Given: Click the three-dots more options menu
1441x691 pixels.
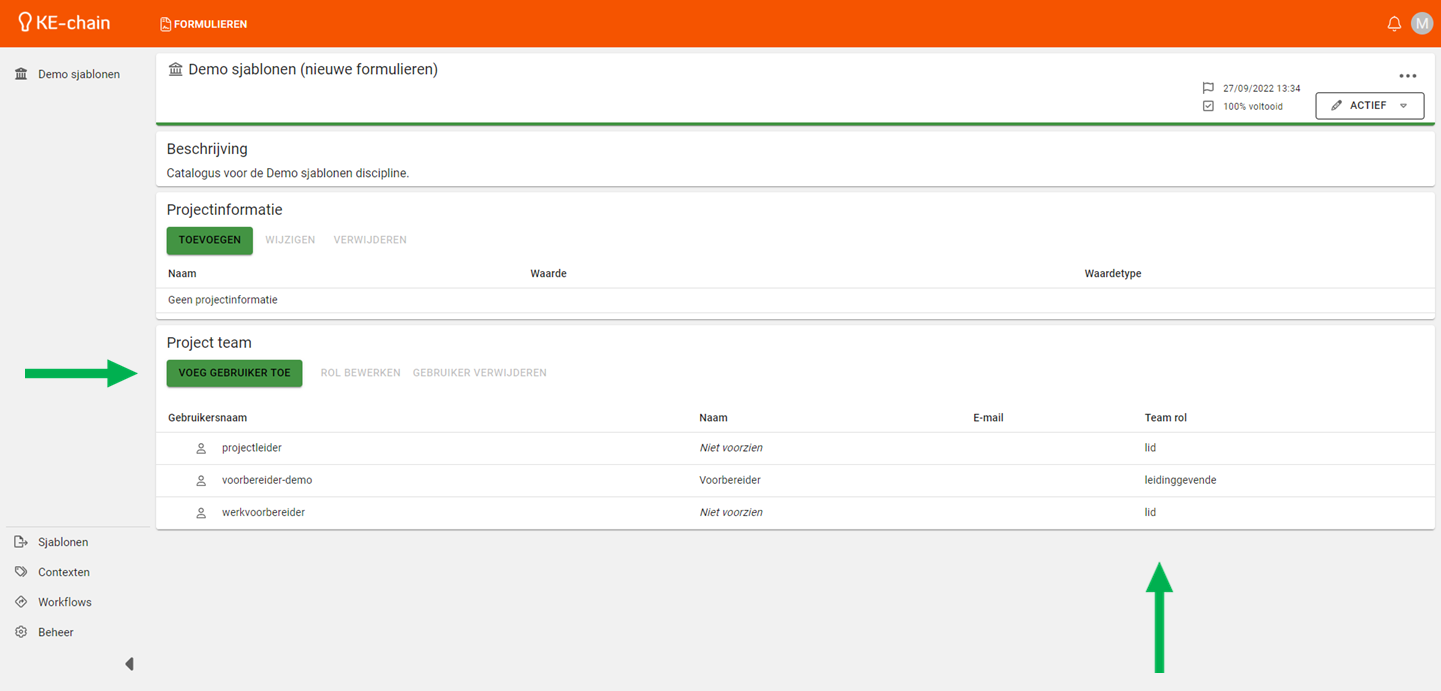Looking at the screenshot, I should point(1407,76).
